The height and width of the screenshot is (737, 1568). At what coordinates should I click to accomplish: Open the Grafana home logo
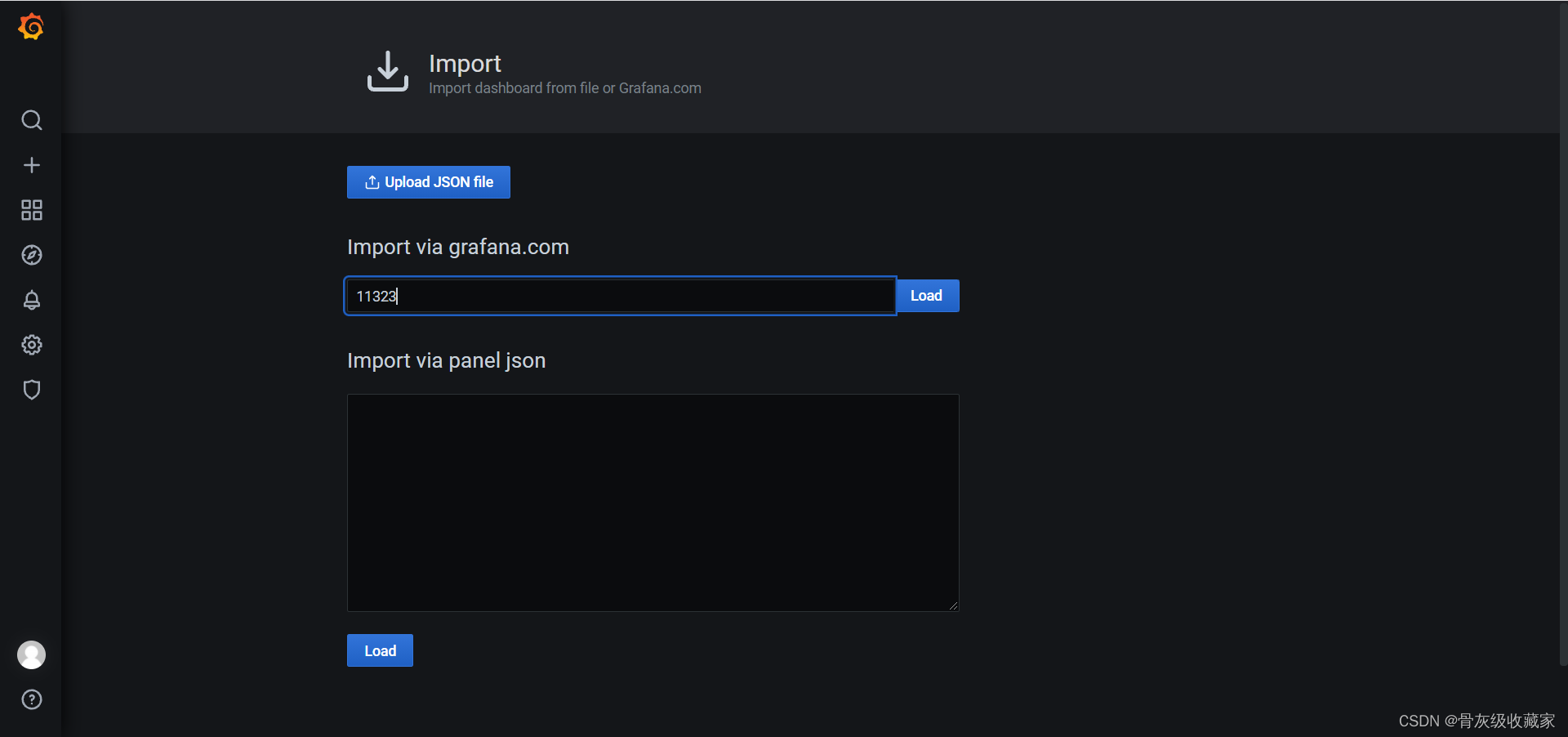pos(31,27)
